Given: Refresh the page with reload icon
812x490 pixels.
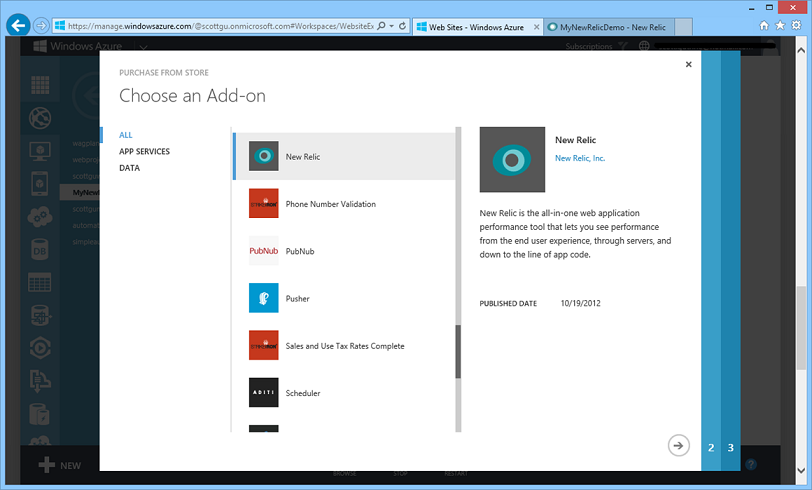Looking at the screenshot, I should pos(402,25).
